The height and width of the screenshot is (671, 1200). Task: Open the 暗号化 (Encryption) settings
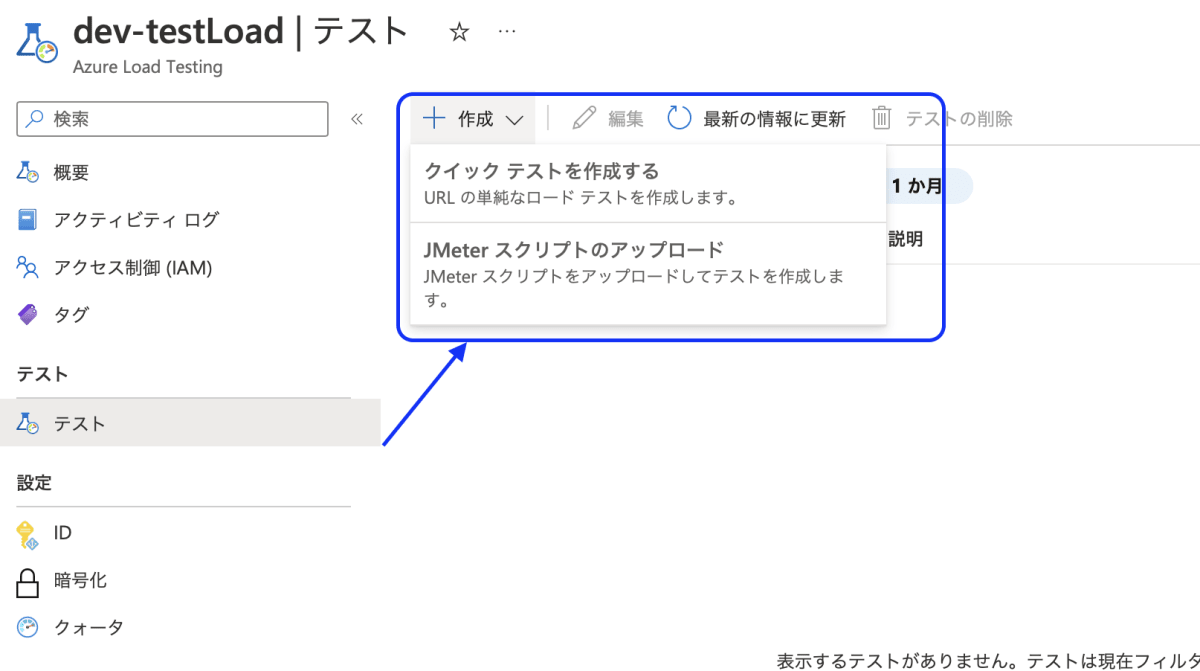(76, 580)
